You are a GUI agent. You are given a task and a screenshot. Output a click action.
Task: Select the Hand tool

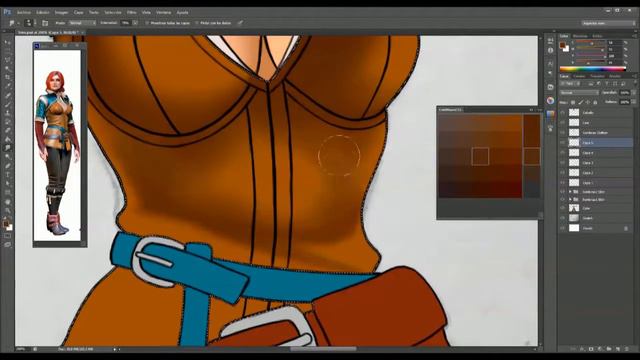point(7,202)
